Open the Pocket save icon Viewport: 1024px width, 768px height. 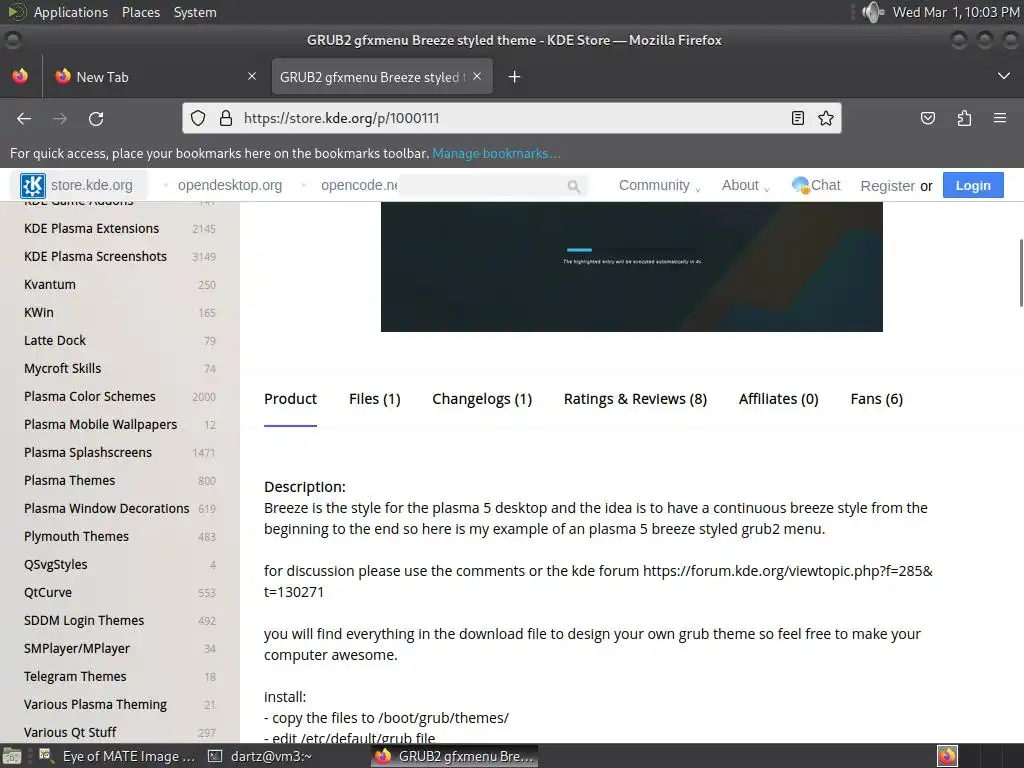[x=927, y=118]
